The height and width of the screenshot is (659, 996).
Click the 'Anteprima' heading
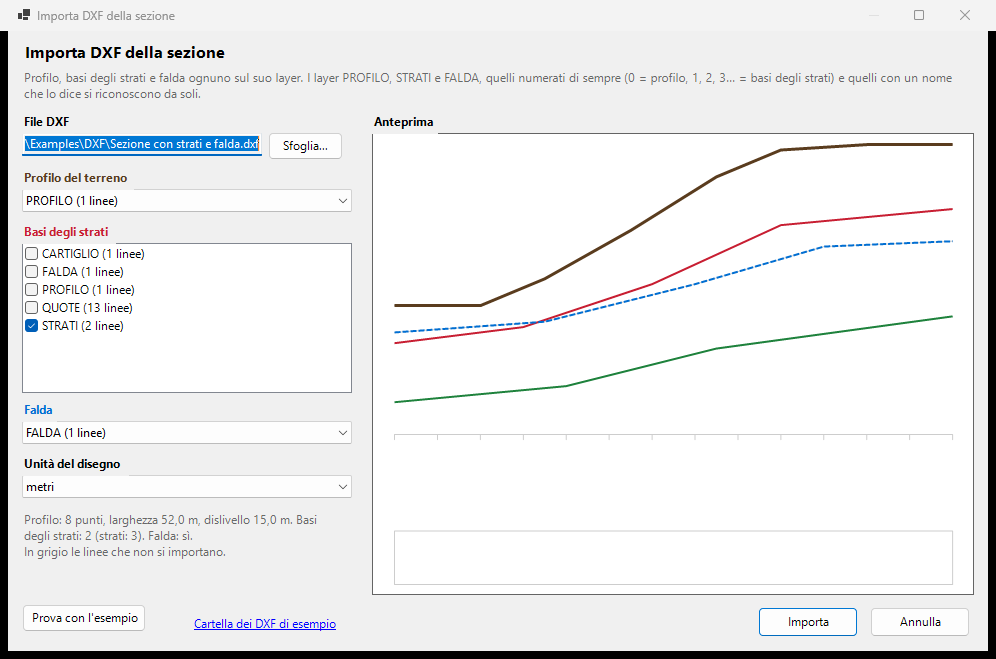(x=403, y=122)
